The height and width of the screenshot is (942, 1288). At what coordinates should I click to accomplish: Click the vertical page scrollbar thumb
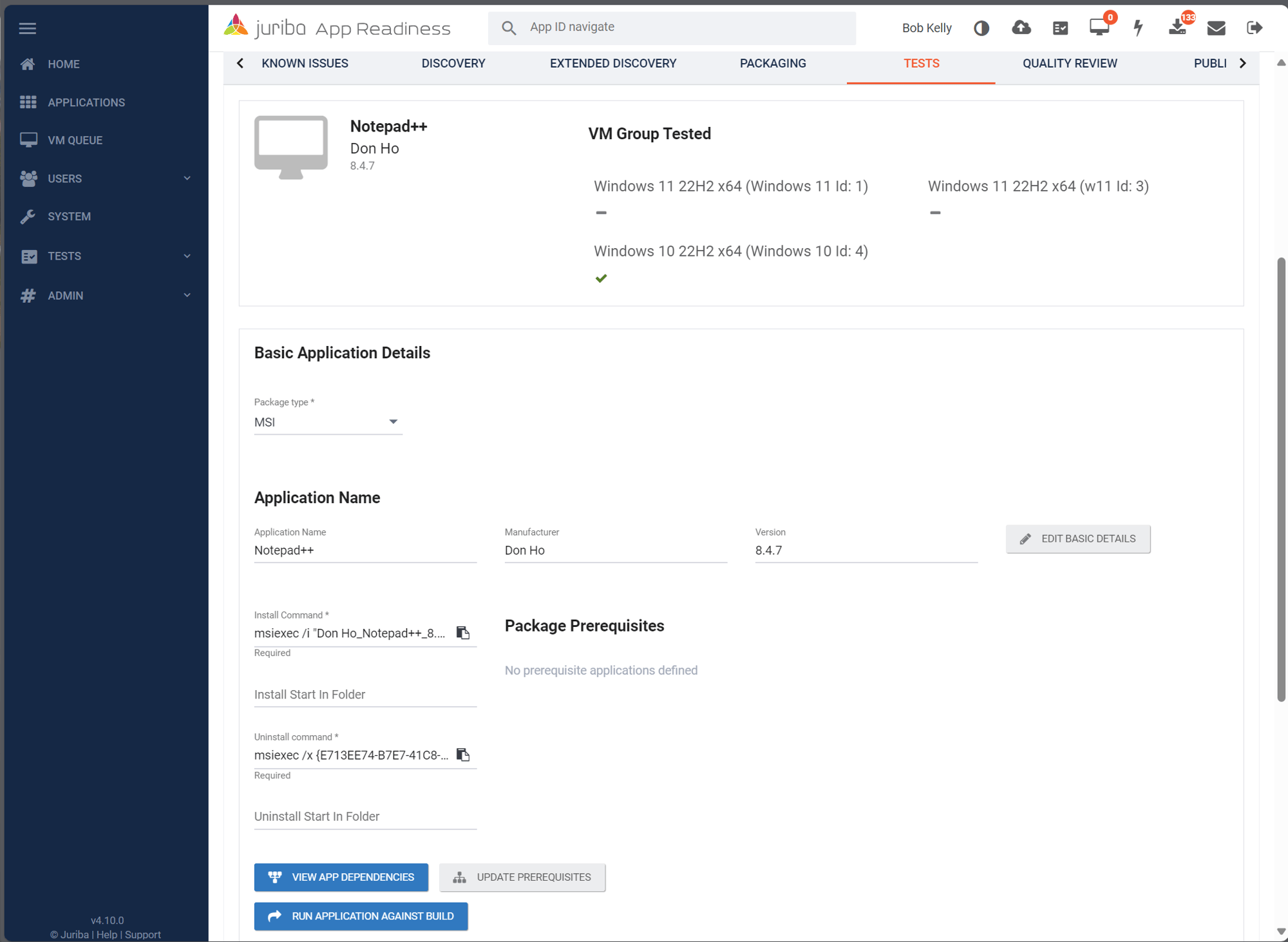pyautogui.click(x=1282, y=479)
